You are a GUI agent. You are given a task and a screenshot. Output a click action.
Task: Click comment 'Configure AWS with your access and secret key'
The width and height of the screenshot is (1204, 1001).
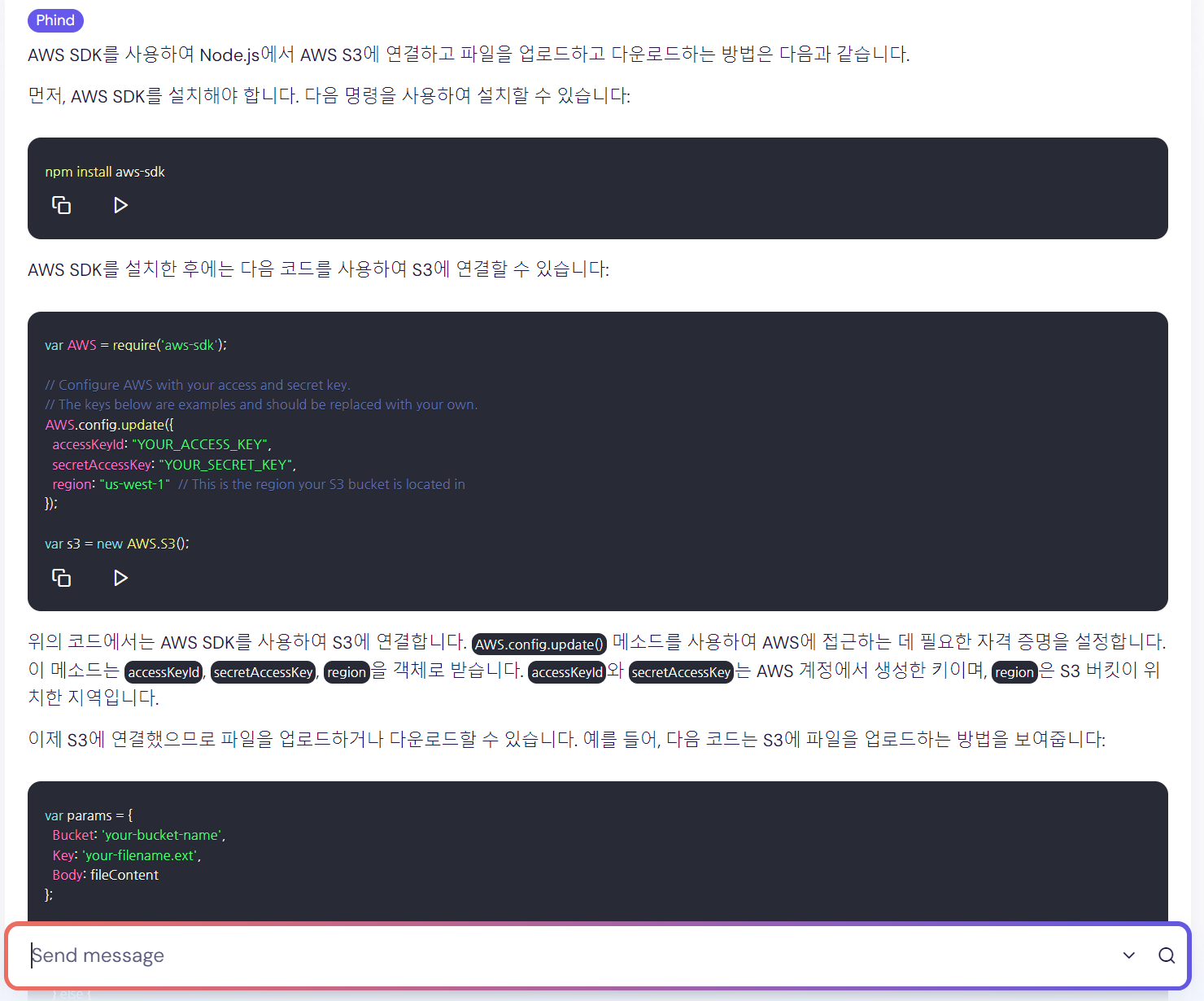click(x=198, y=385)
